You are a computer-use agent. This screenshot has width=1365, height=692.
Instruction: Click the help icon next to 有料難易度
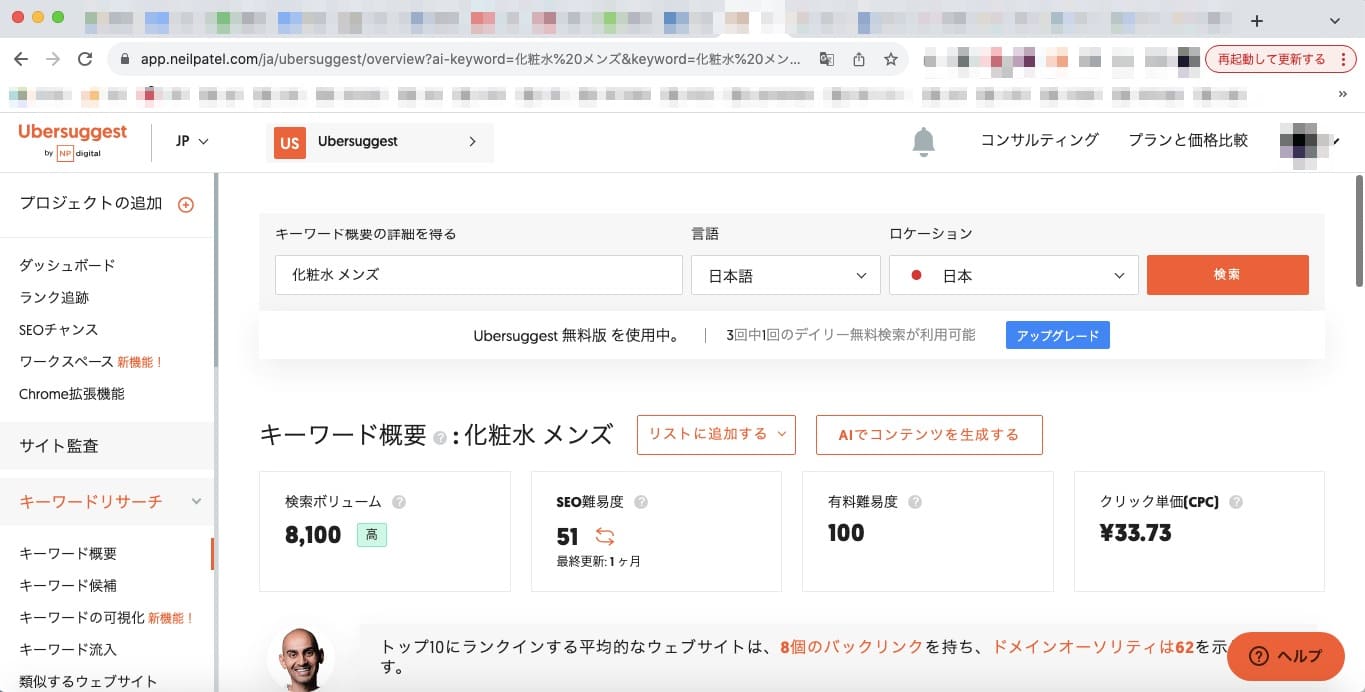[915, 502]
